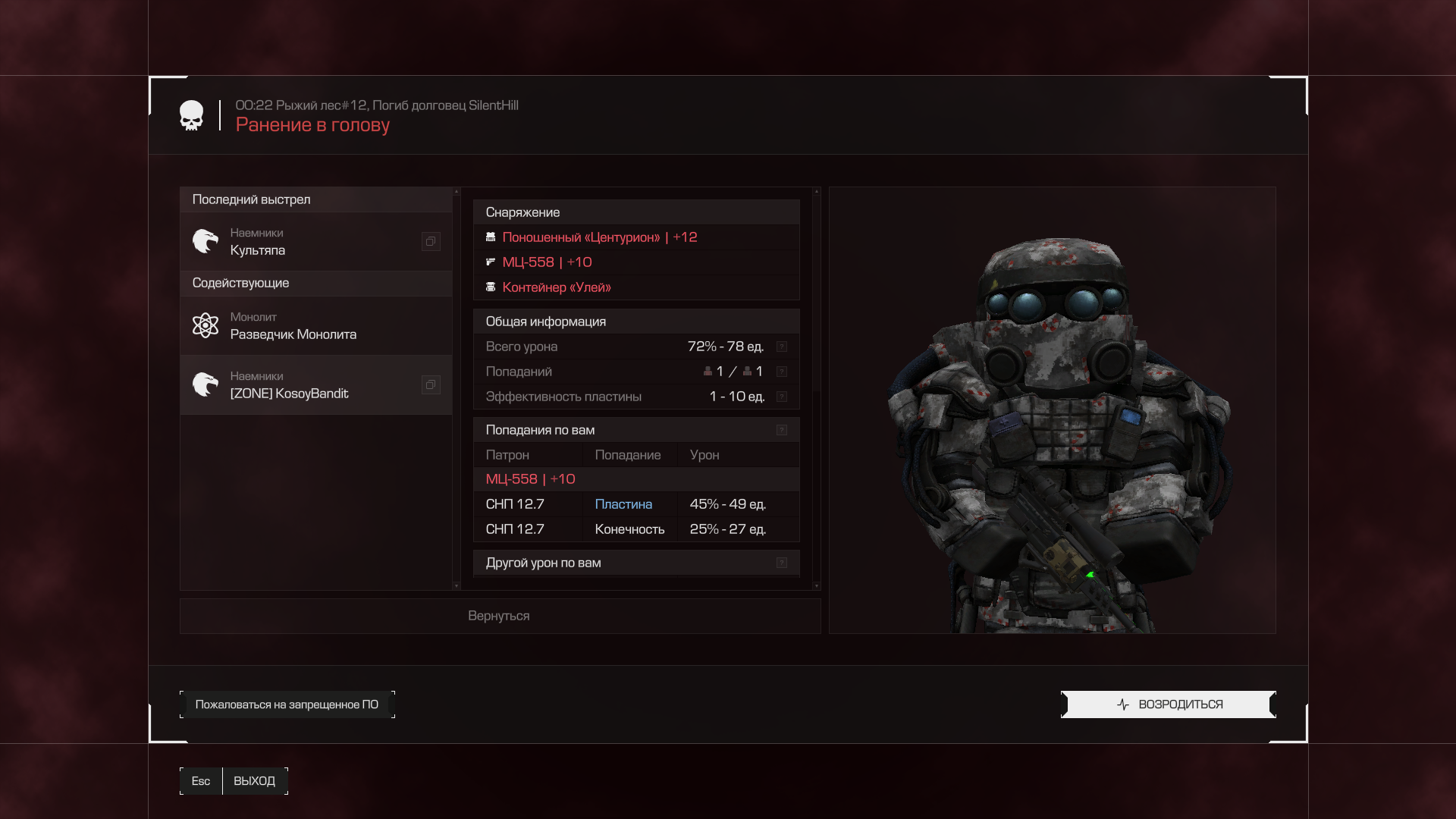Click the help icon beside Всего урона
This screenshot has height=819, width=1456.
point(782,347)
